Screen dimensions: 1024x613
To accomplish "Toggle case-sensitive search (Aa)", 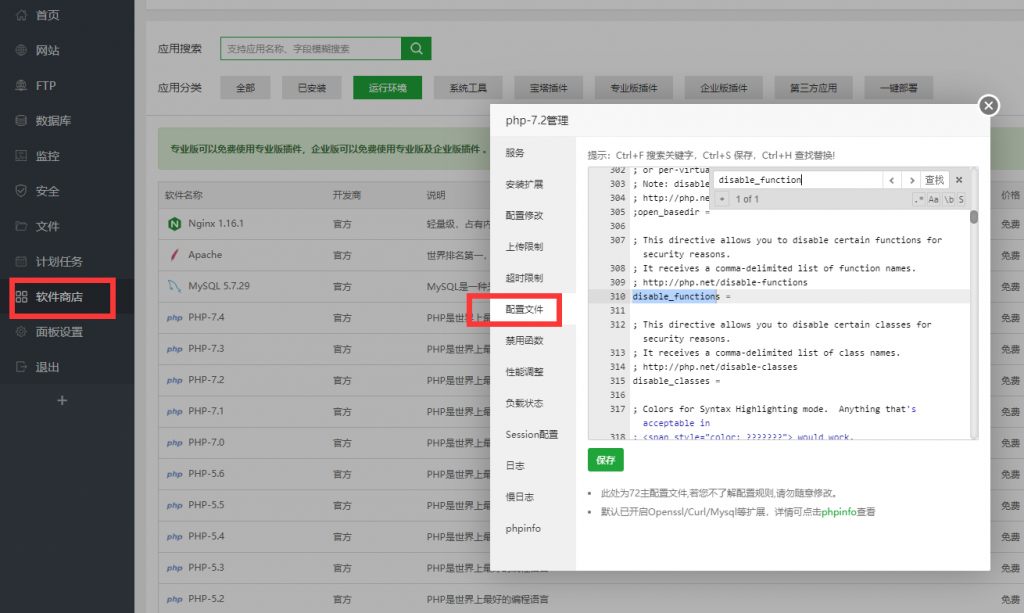I will point(934,200).
